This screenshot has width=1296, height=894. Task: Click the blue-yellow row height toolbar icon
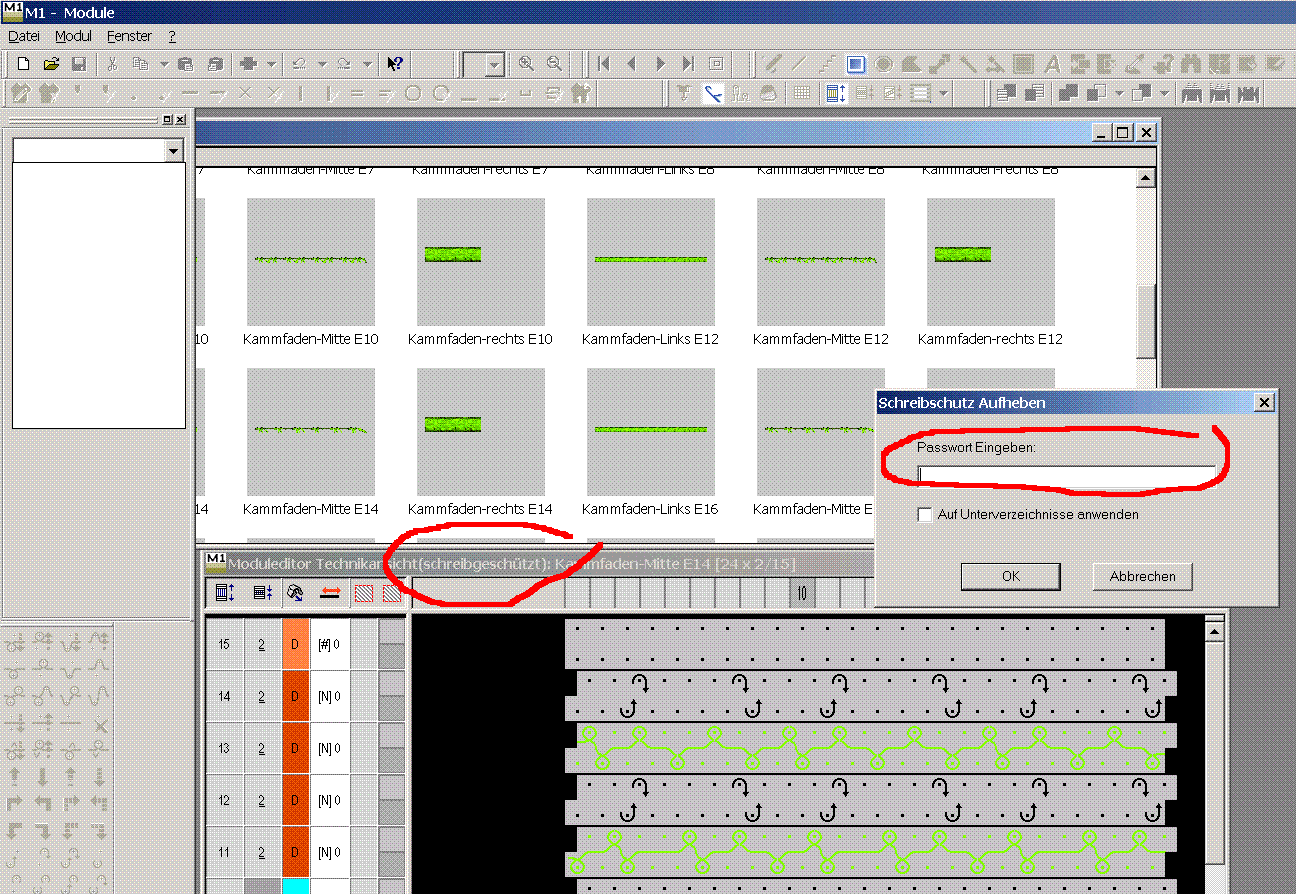(836, 94)
